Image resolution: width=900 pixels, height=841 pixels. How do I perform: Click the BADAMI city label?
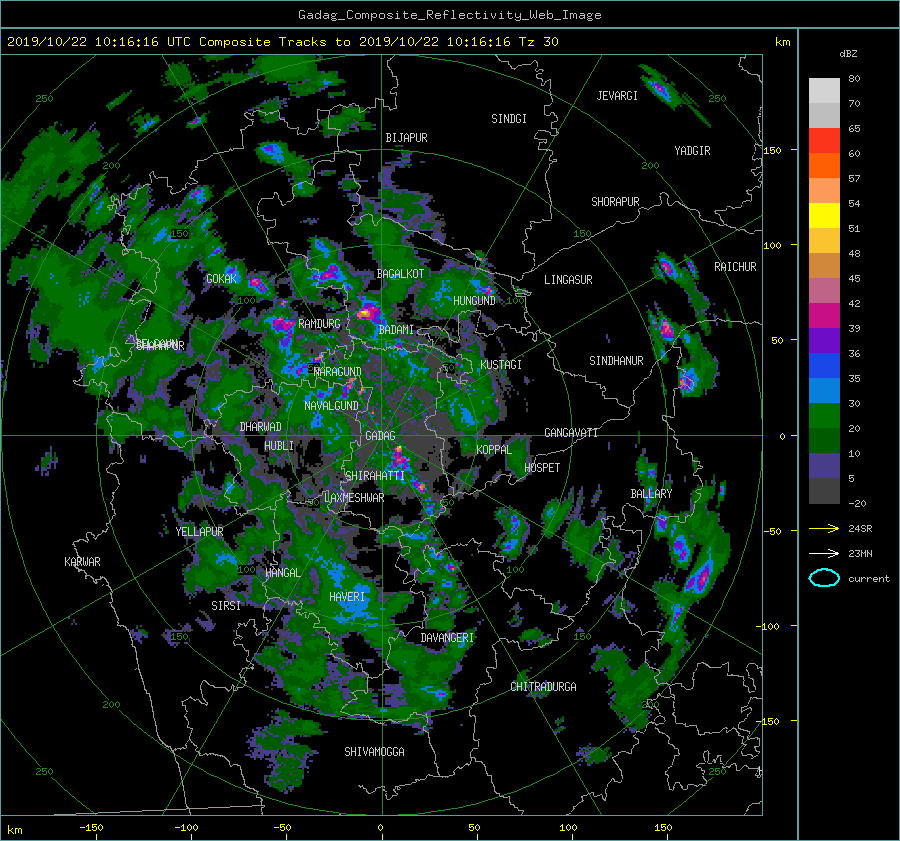click(396, 330)
